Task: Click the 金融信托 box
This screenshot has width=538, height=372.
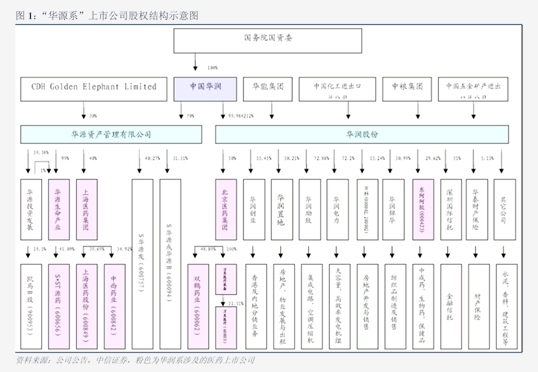Action: [451, 306]
